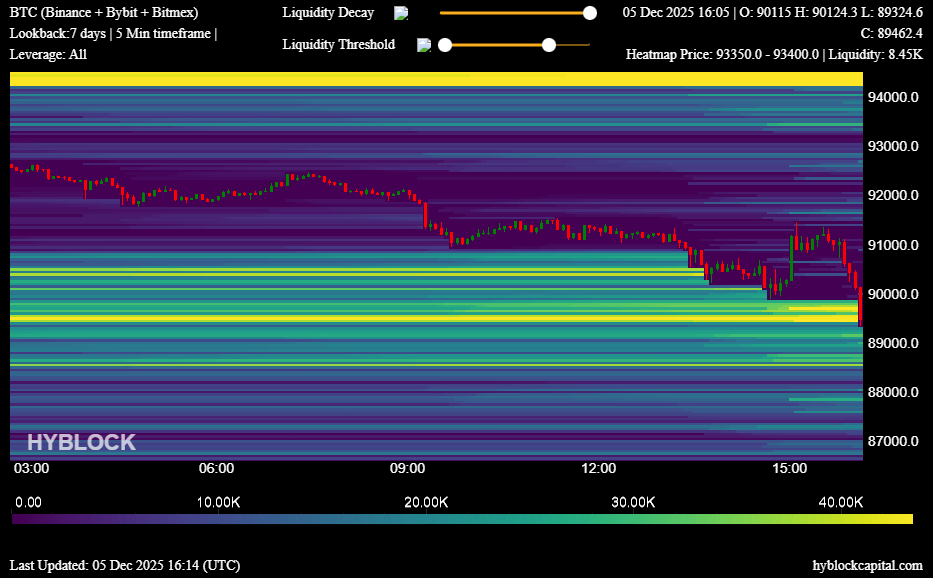Click the Liquidity Decay slider handle
The image size is (933, 578).
coord(590,13)
